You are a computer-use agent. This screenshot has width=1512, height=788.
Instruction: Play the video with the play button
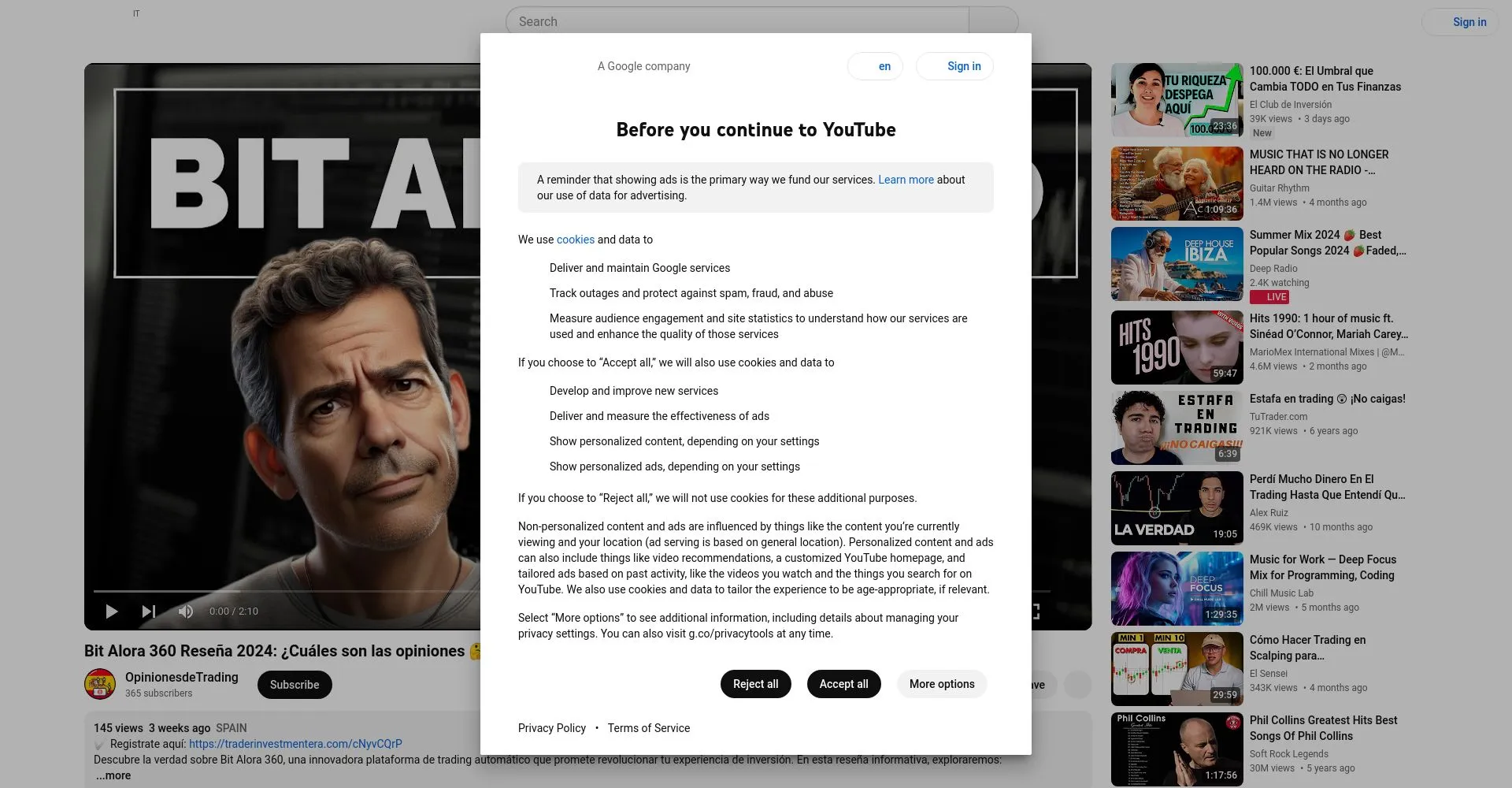[112, 611]
